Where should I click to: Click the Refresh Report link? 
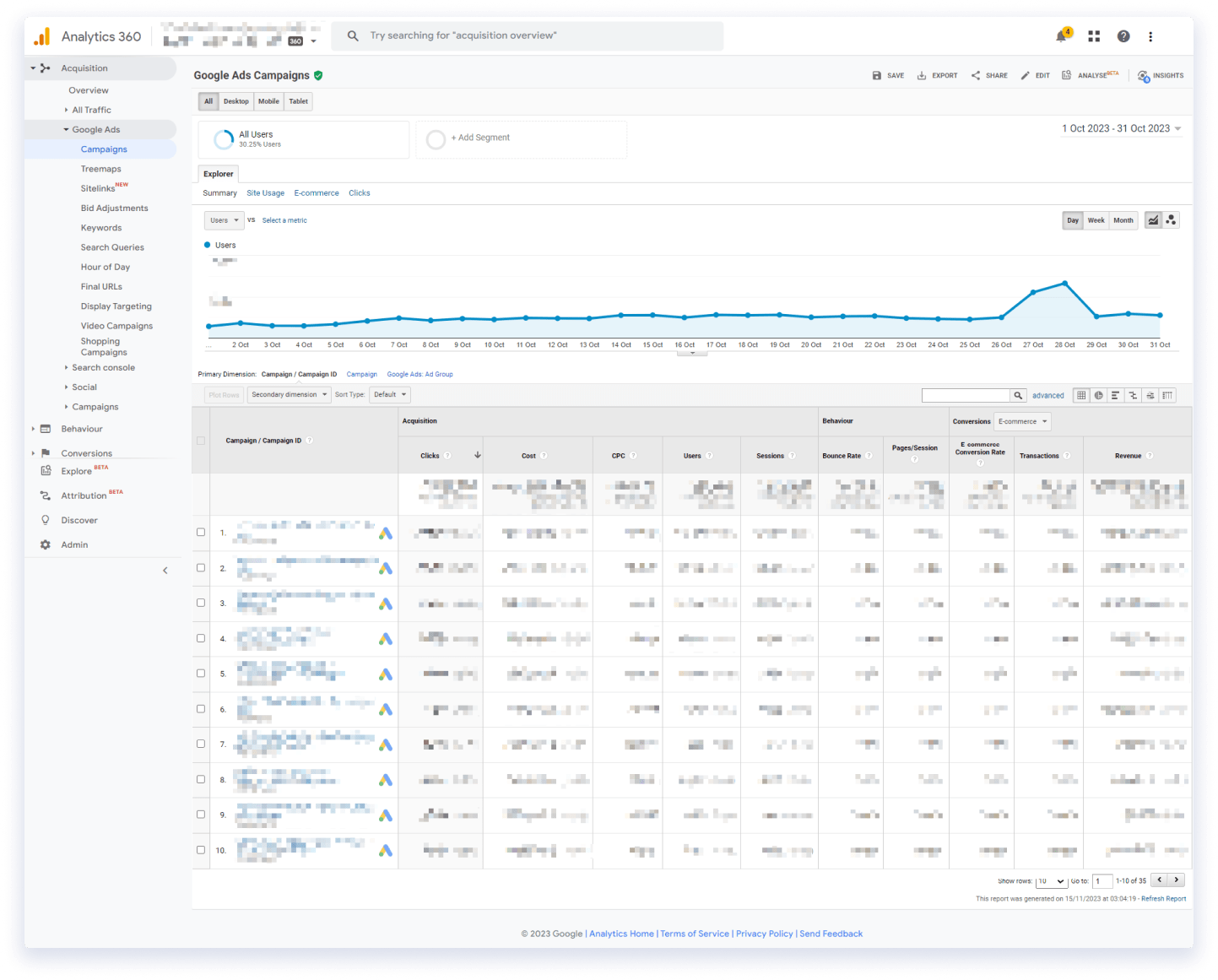point(1163,899)
